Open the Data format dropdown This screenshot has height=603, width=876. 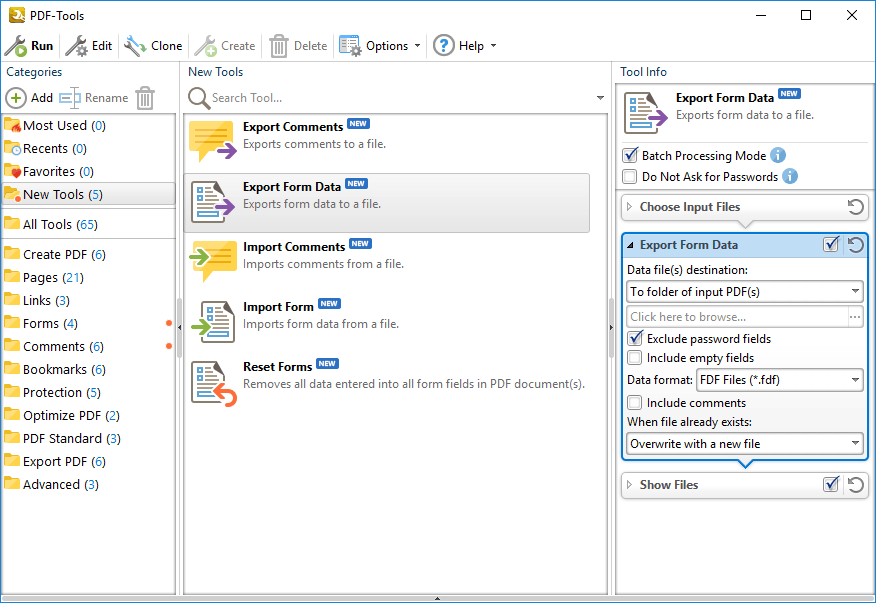click(779, 380)
